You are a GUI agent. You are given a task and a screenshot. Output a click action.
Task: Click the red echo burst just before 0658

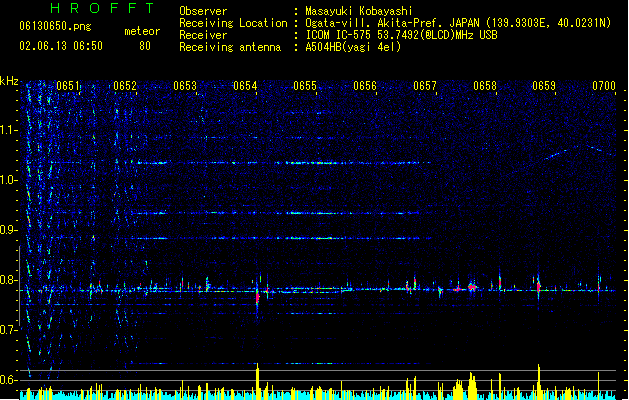(x=472, y=287)
